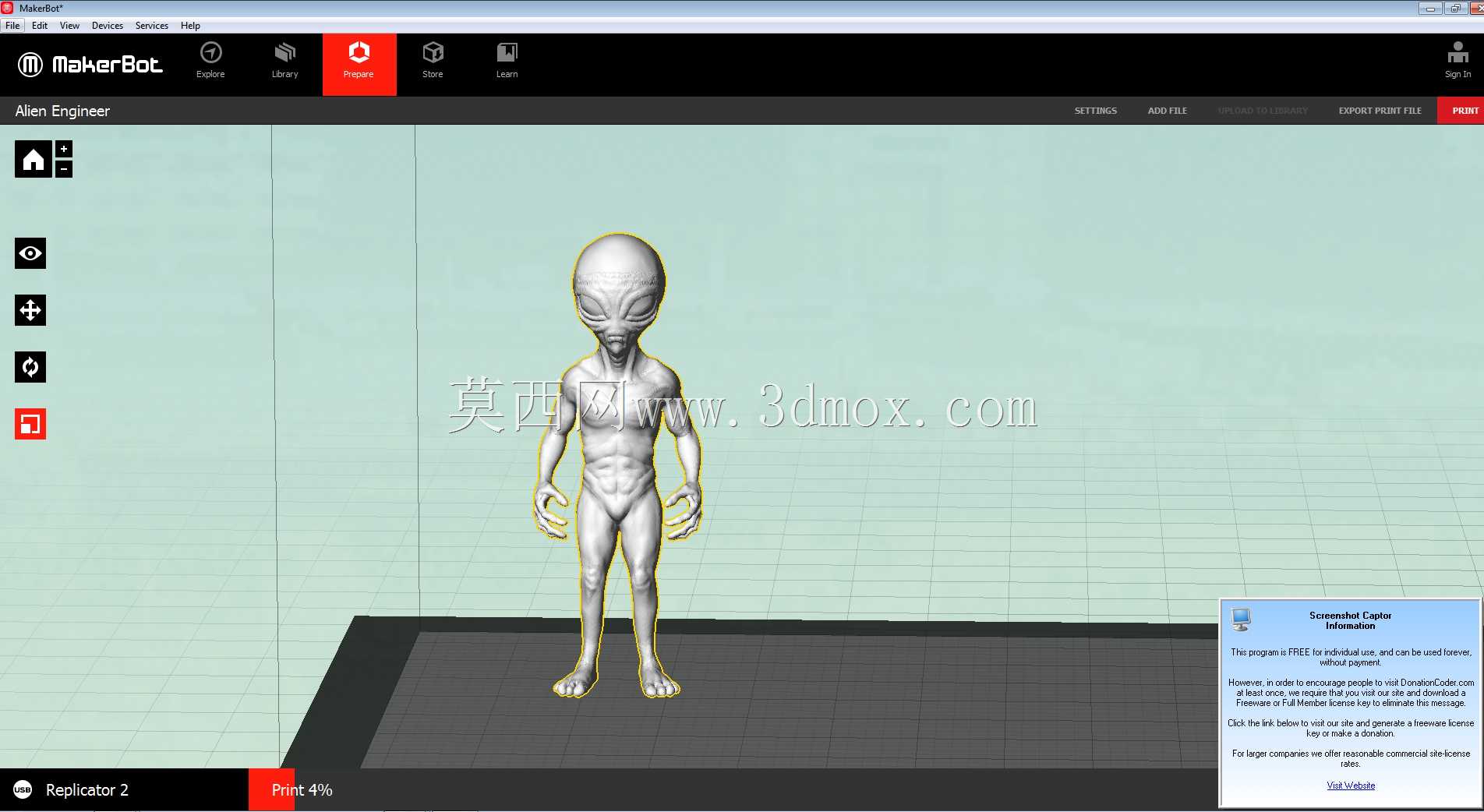Click Visit Website link in Screenshot Captor popup
The height and width of the screenshot is (812, 1484).
tap(1351, 786)
